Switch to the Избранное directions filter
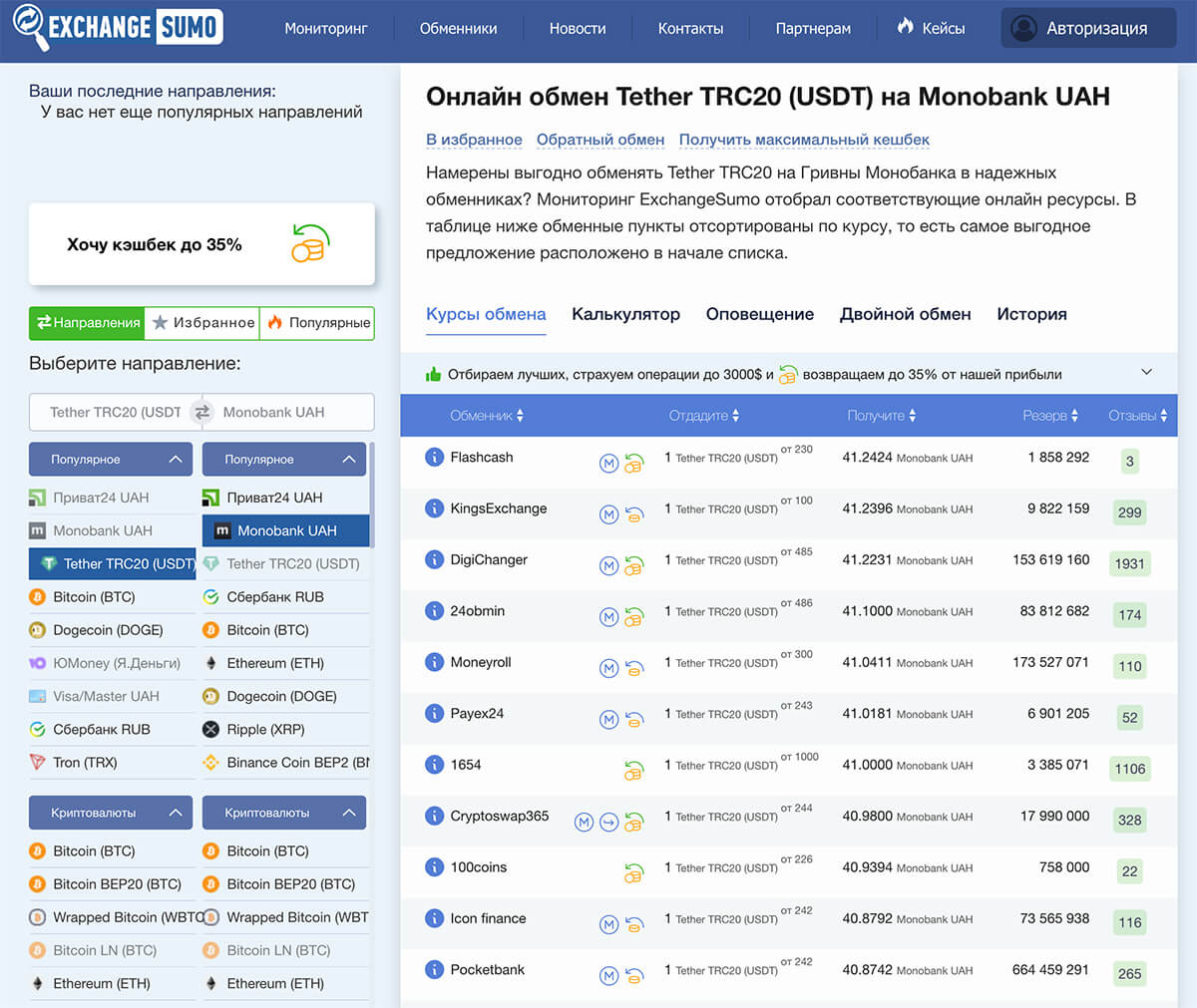Viewport: 1197px width, 1008px height. click(x=202, y=323)
